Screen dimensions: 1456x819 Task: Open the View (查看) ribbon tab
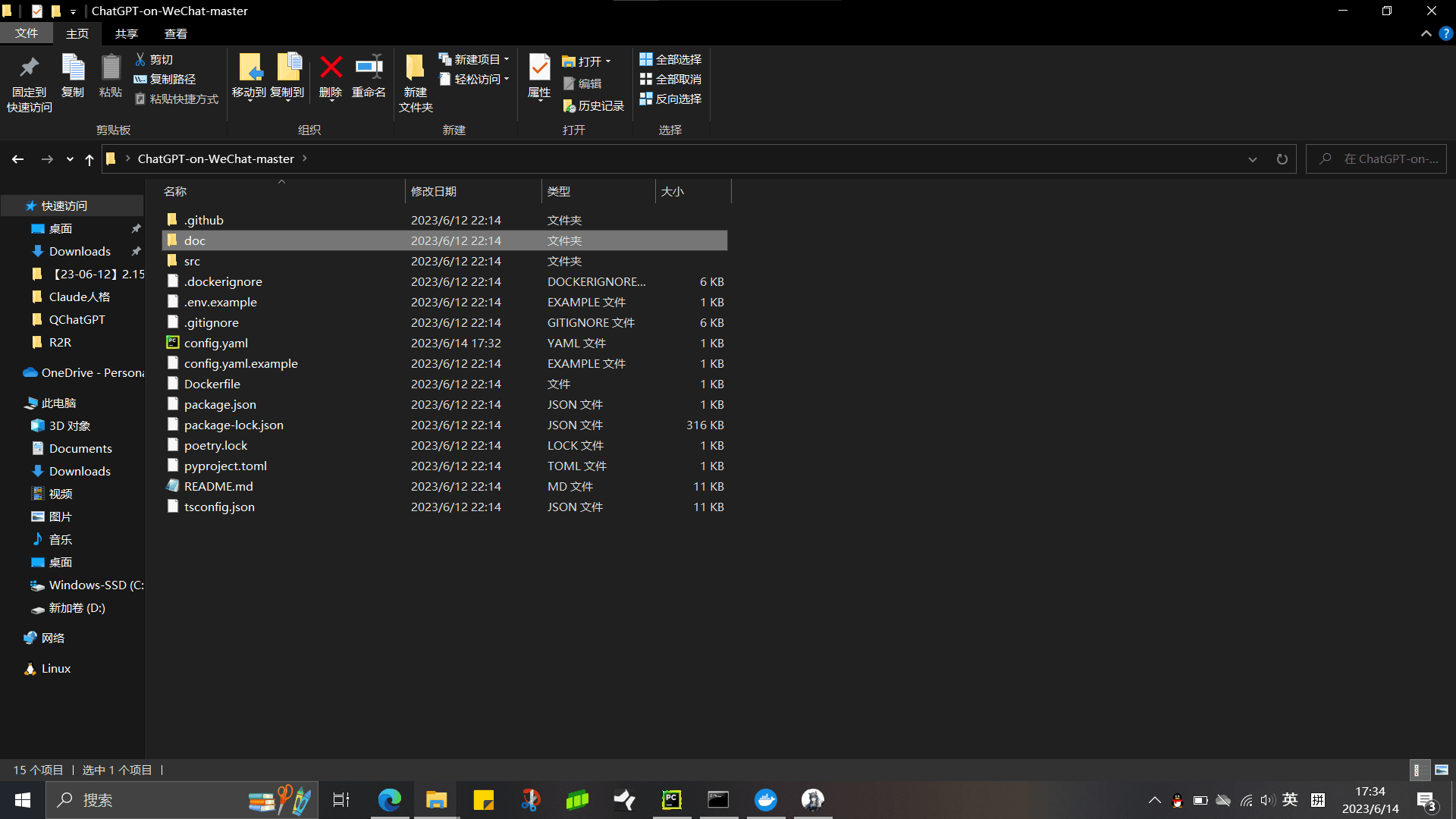click(175, 33)
